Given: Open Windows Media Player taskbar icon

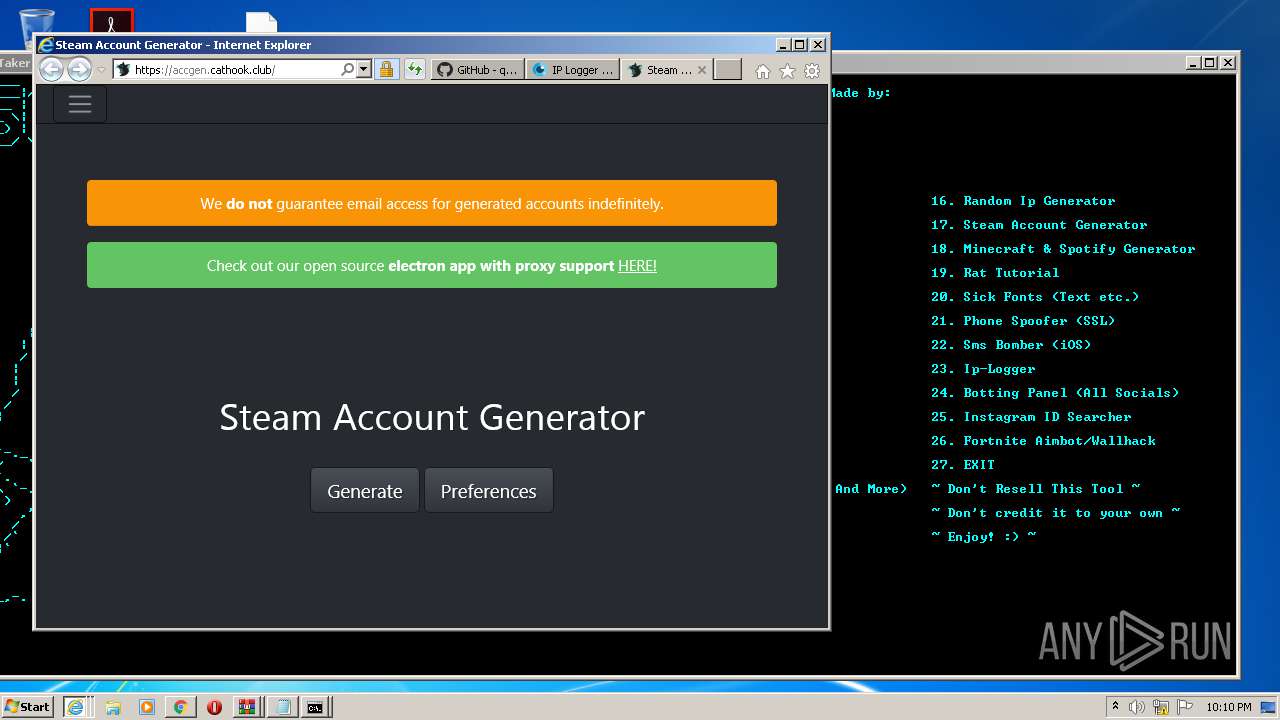Looking at the screenshot, I should pyautogui.click(x=147, y=707).
